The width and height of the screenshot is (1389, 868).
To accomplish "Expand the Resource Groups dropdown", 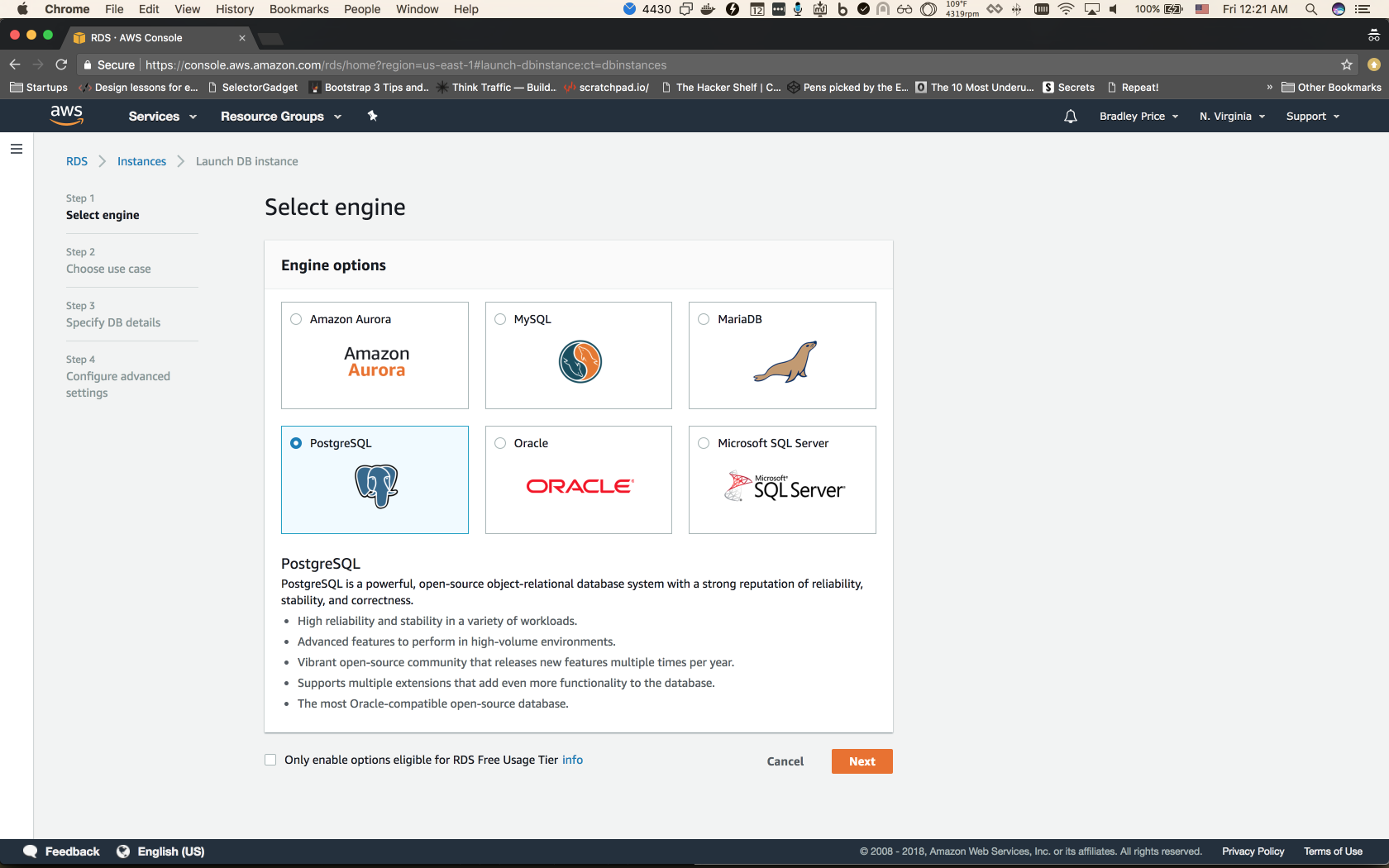I will [x=281, y=117].
